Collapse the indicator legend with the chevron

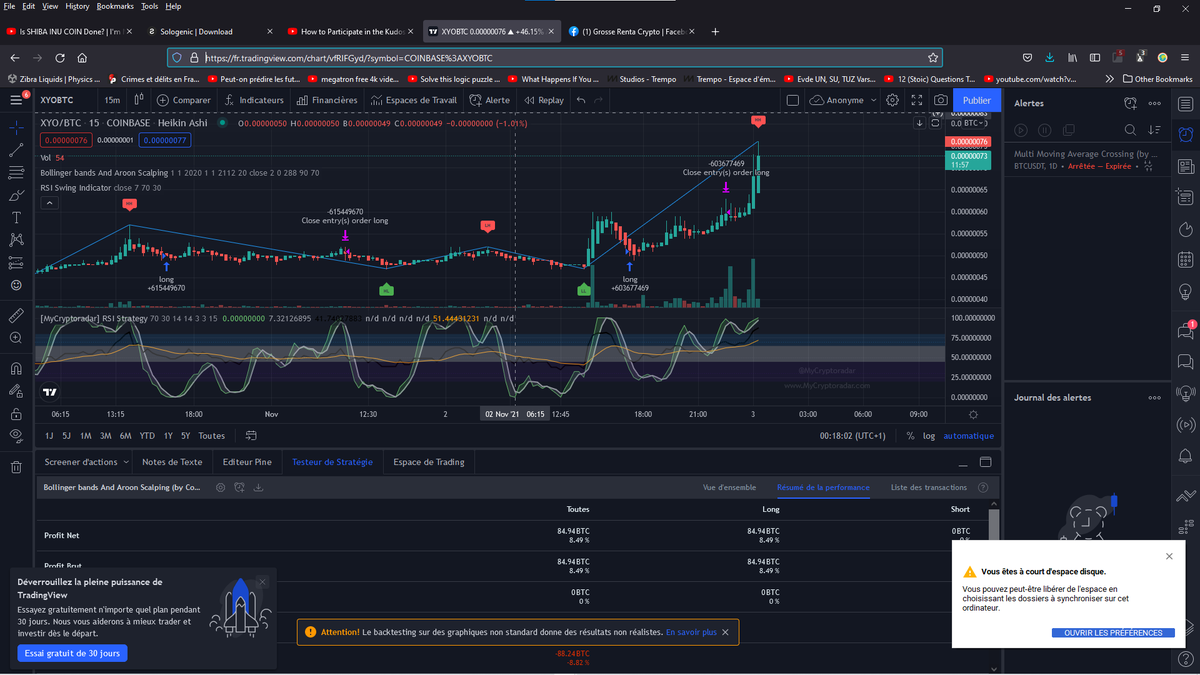pyautogui.click(x=49, y=202)
